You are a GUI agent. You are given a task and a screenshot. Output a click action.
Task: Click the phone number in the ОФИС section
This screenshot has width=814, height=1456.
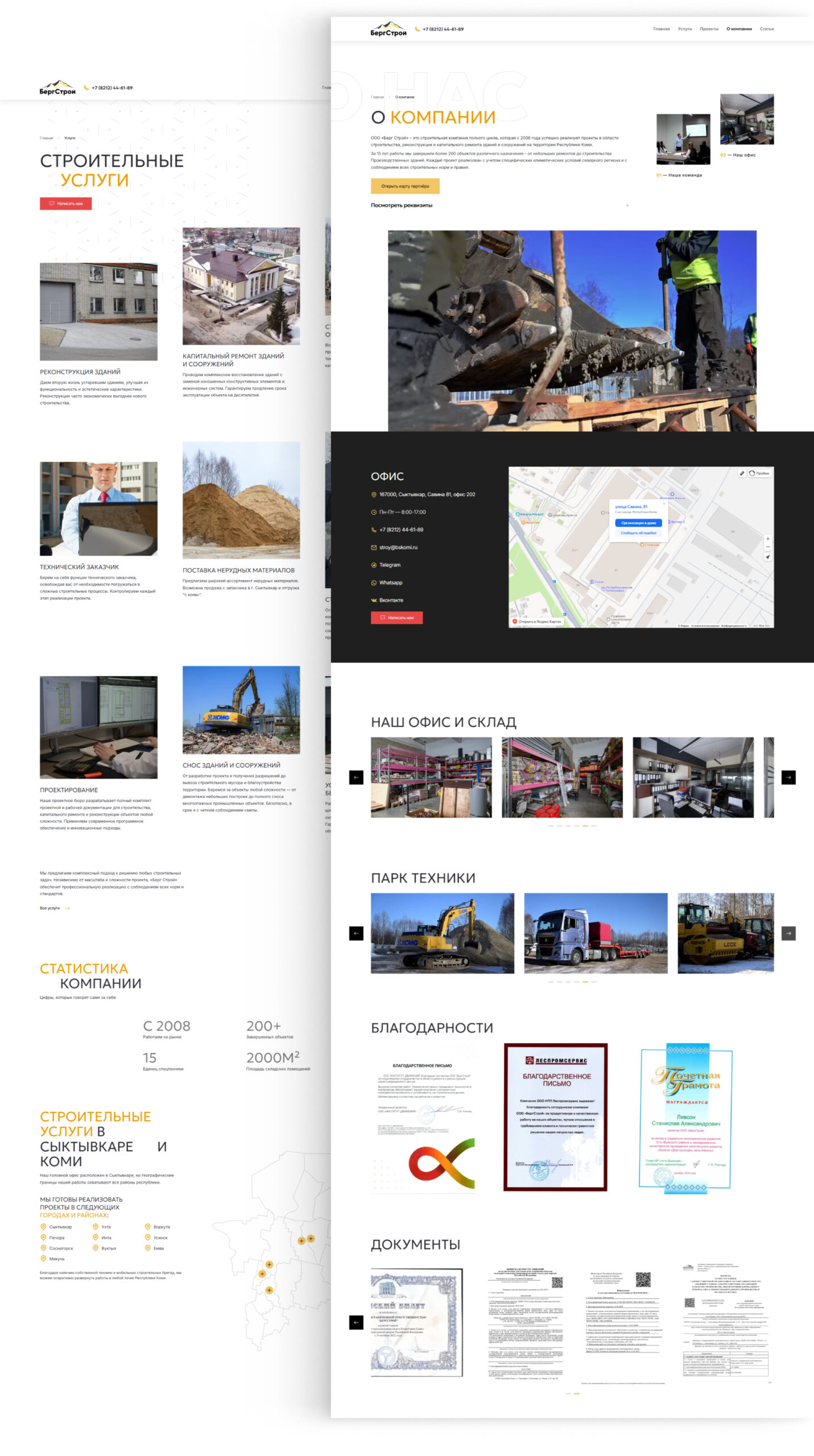tap(402, 530)
